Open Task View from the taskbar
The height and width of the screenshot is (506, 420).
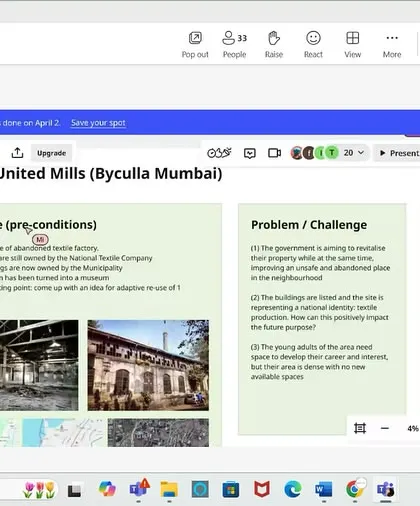click(x=74, y=491)
